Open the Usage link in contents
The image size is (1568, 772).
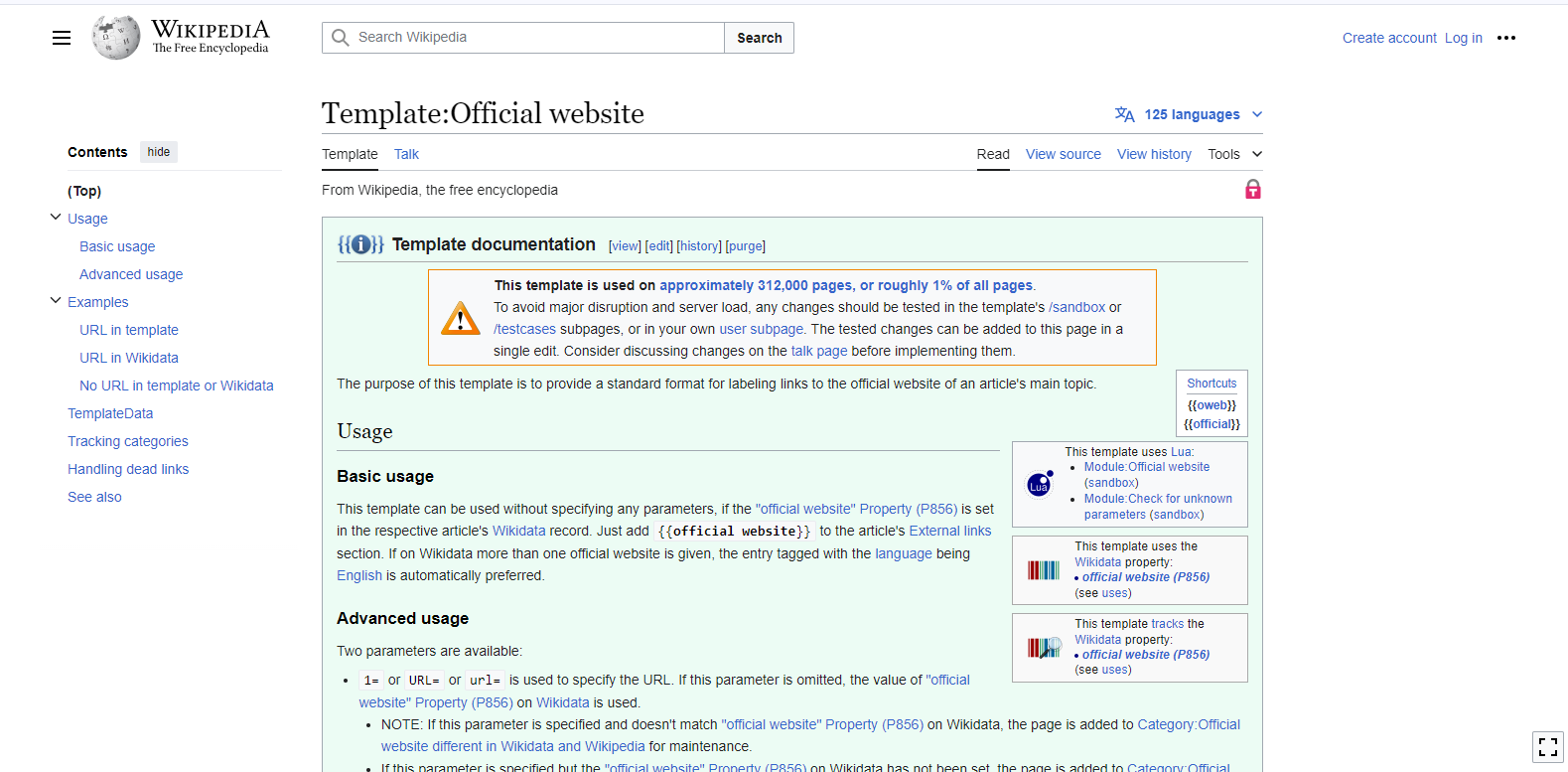click(x=87, y=219)
